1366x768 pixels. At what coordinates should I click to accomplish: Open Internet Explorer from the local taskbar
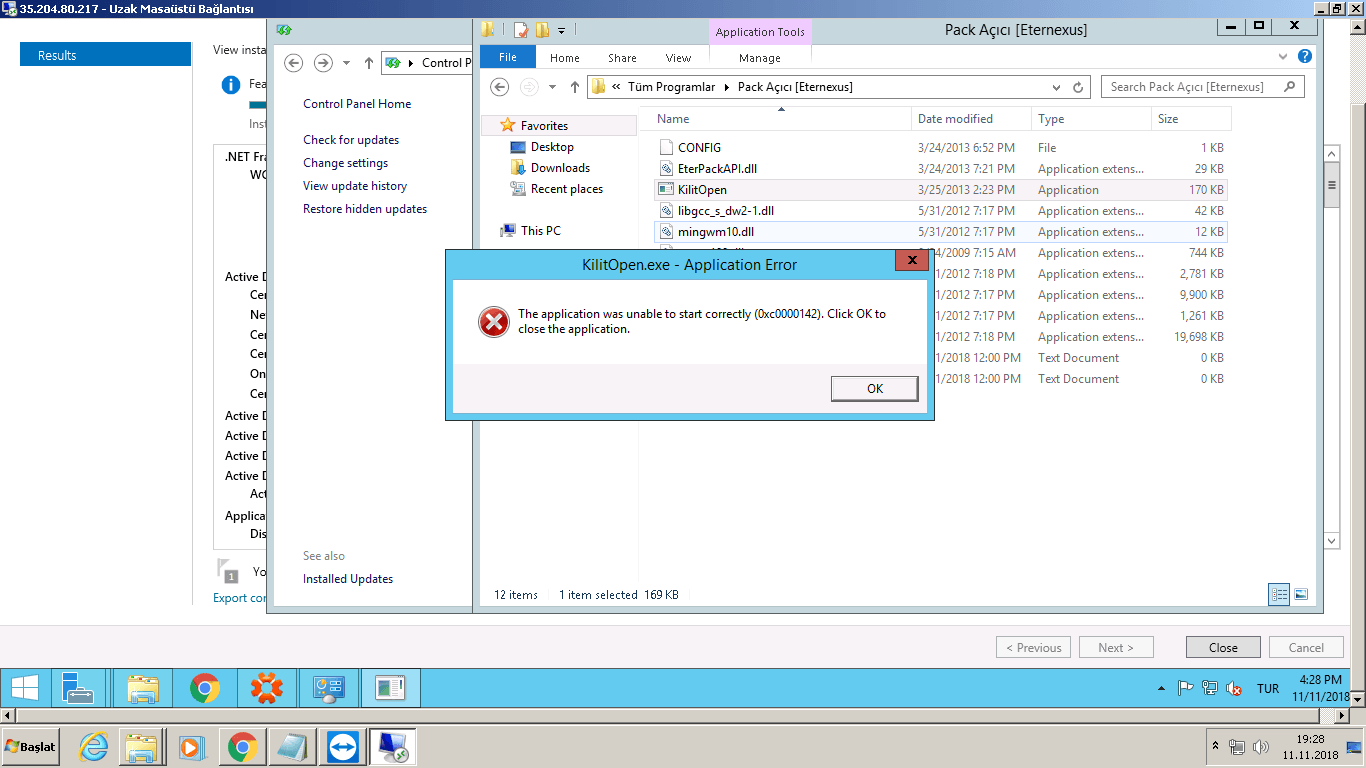[x=94, y=748]
